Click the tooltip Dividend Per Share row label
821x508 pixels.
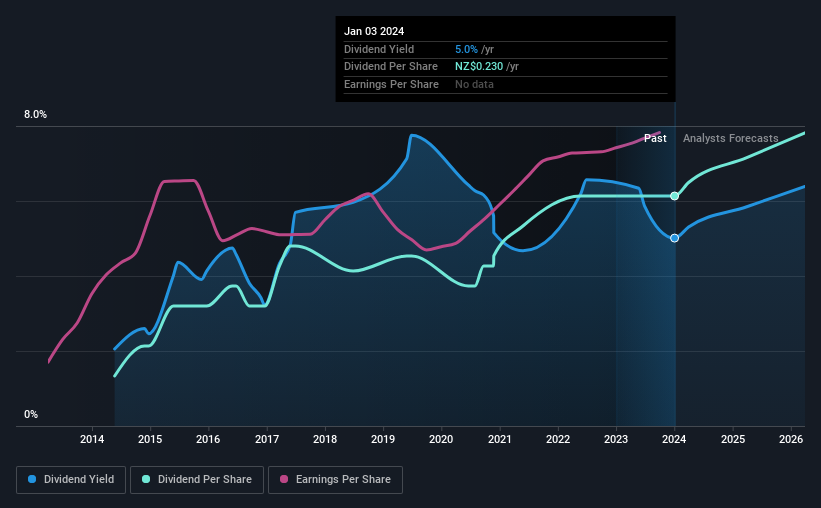(391, 67)
